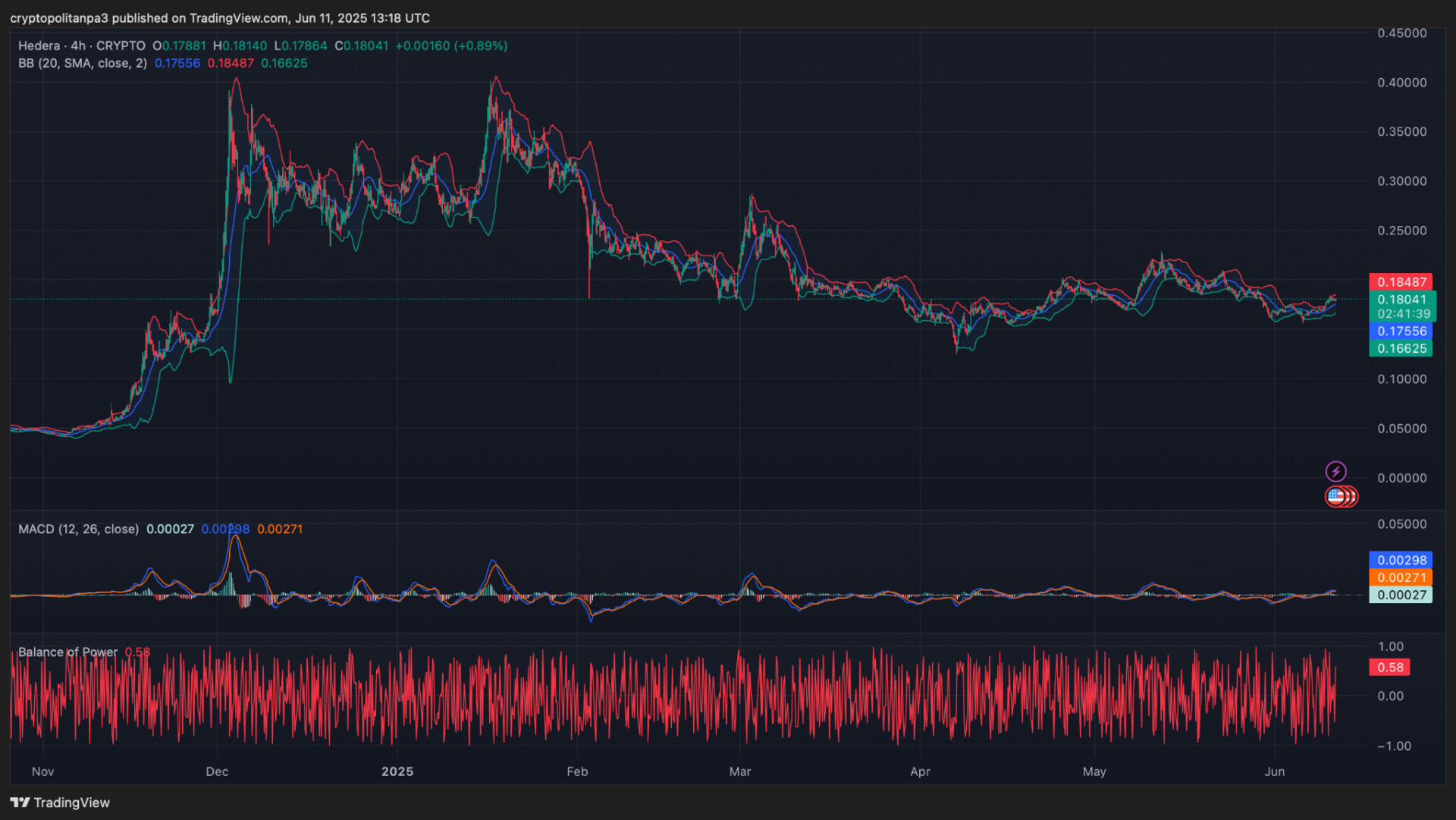Click the 0.45000 price axis label

pyautogui.click(x=1402, y=33)
